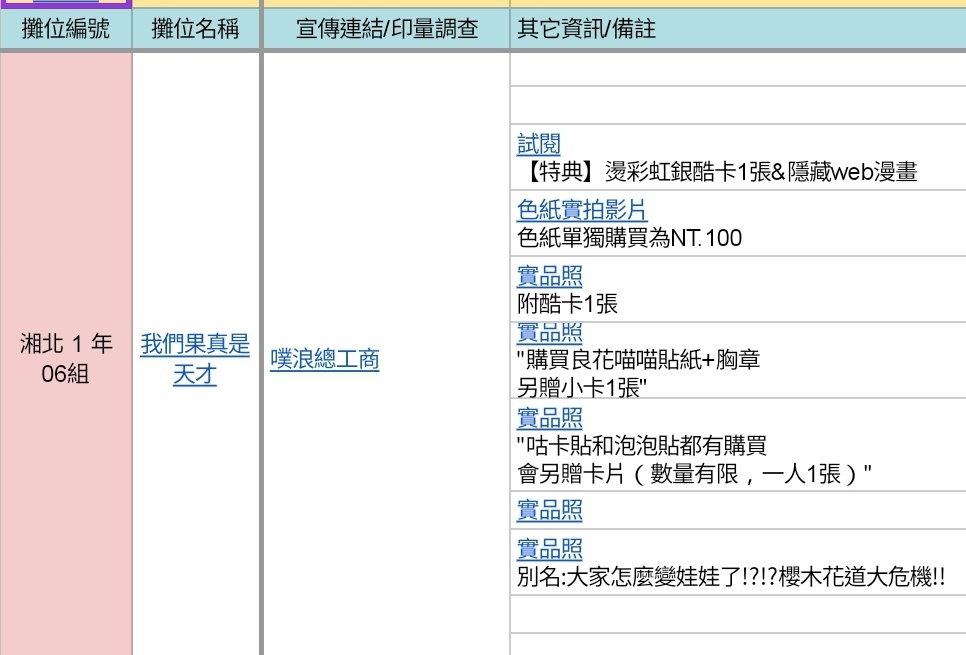The width and height of the screenshot is (966, 655).
Task: Open the 噗浪總工商 promo link
Action: coord(325,359)
